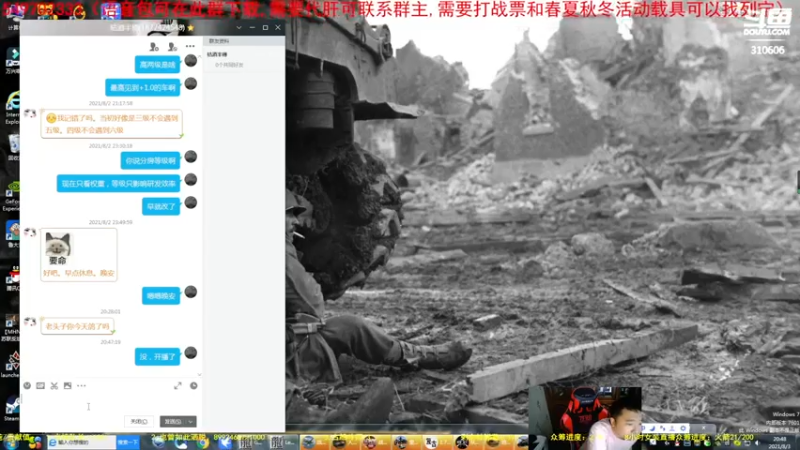Click the friend profile tab header
This screenshot has width=800, height=450.
click(x=219, y=41)
